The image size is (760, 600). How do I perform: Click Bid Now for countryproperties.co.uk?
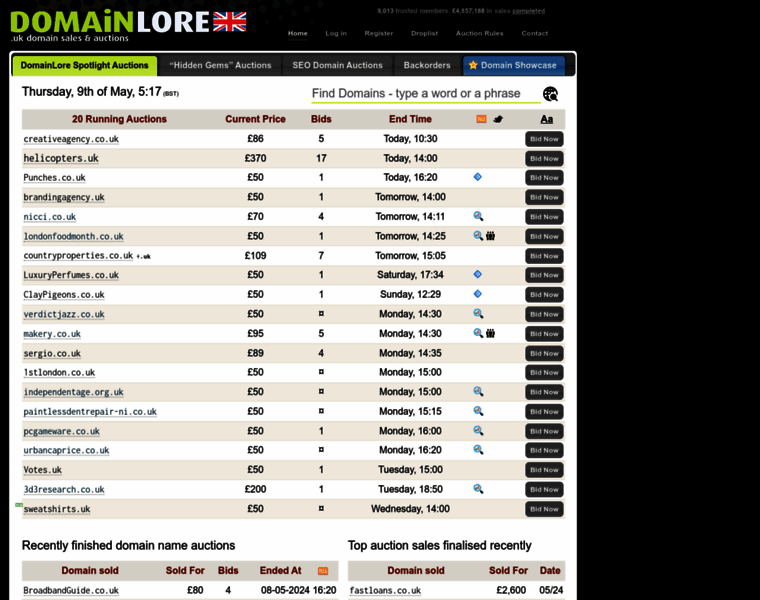click(544, 256)
